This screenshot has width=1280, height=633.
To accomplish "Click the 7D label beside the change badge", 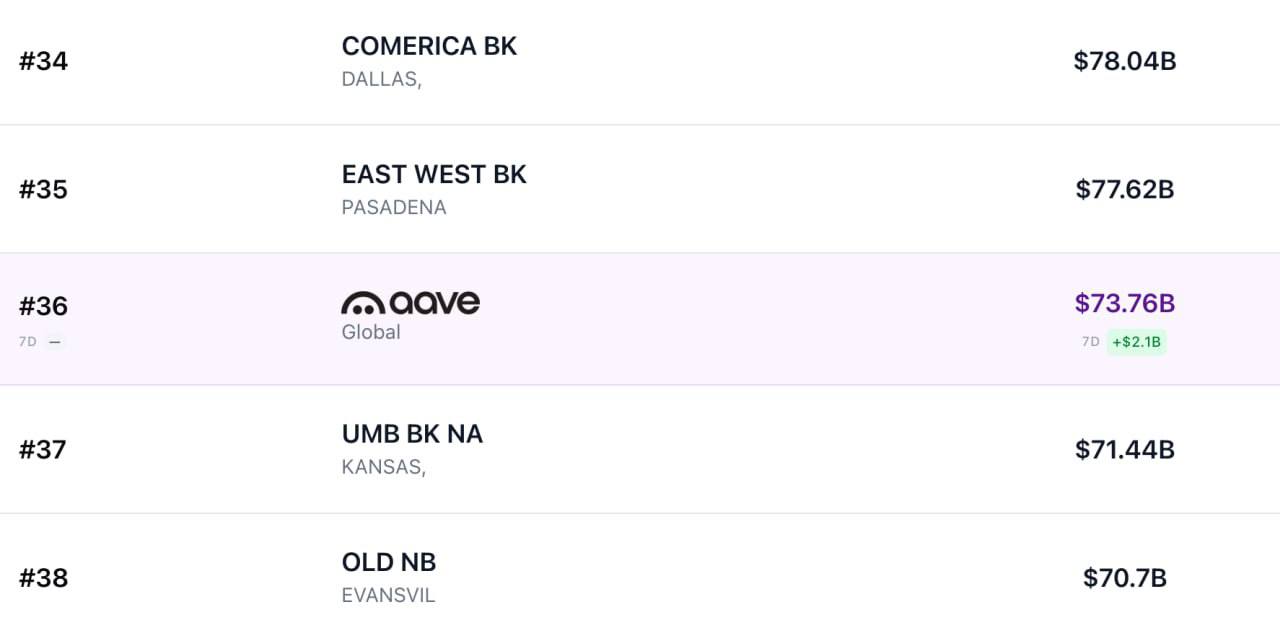I will (1090, 342).
